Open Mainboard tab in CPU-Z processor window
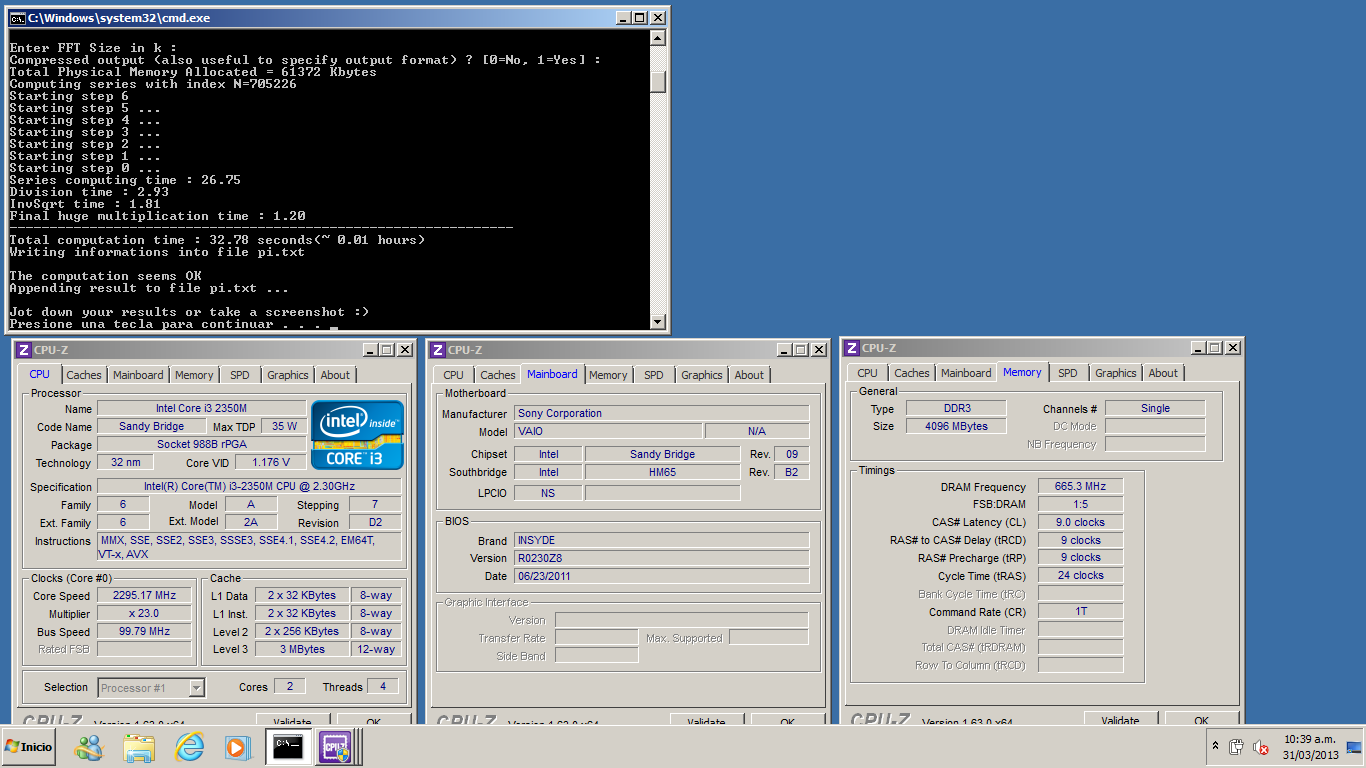Screen dimensions: 1366x768 138,375
